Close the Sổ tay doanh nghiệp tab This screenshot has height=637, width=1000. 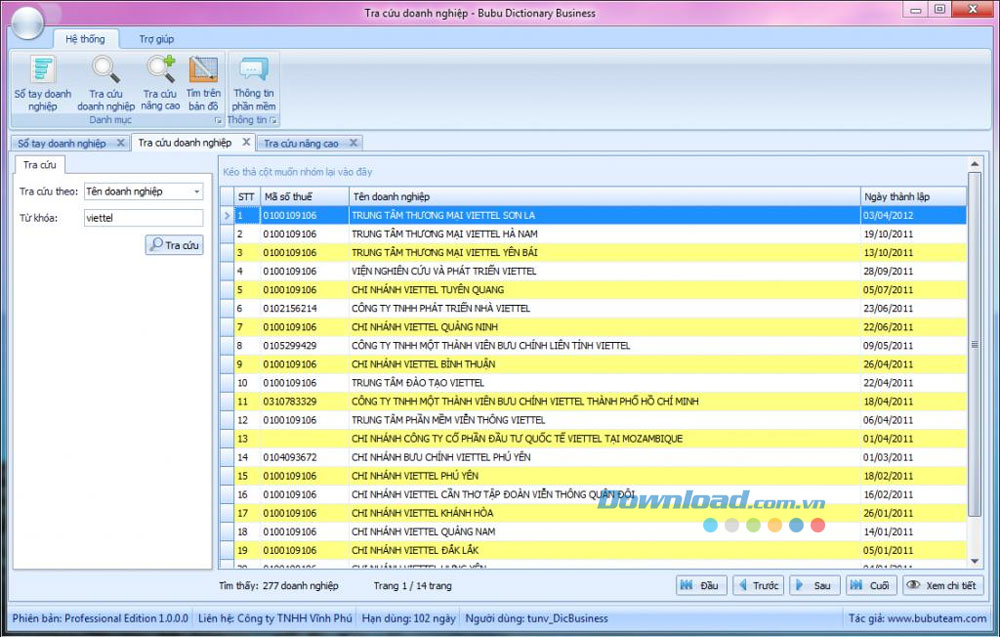[x=120, y=143]
